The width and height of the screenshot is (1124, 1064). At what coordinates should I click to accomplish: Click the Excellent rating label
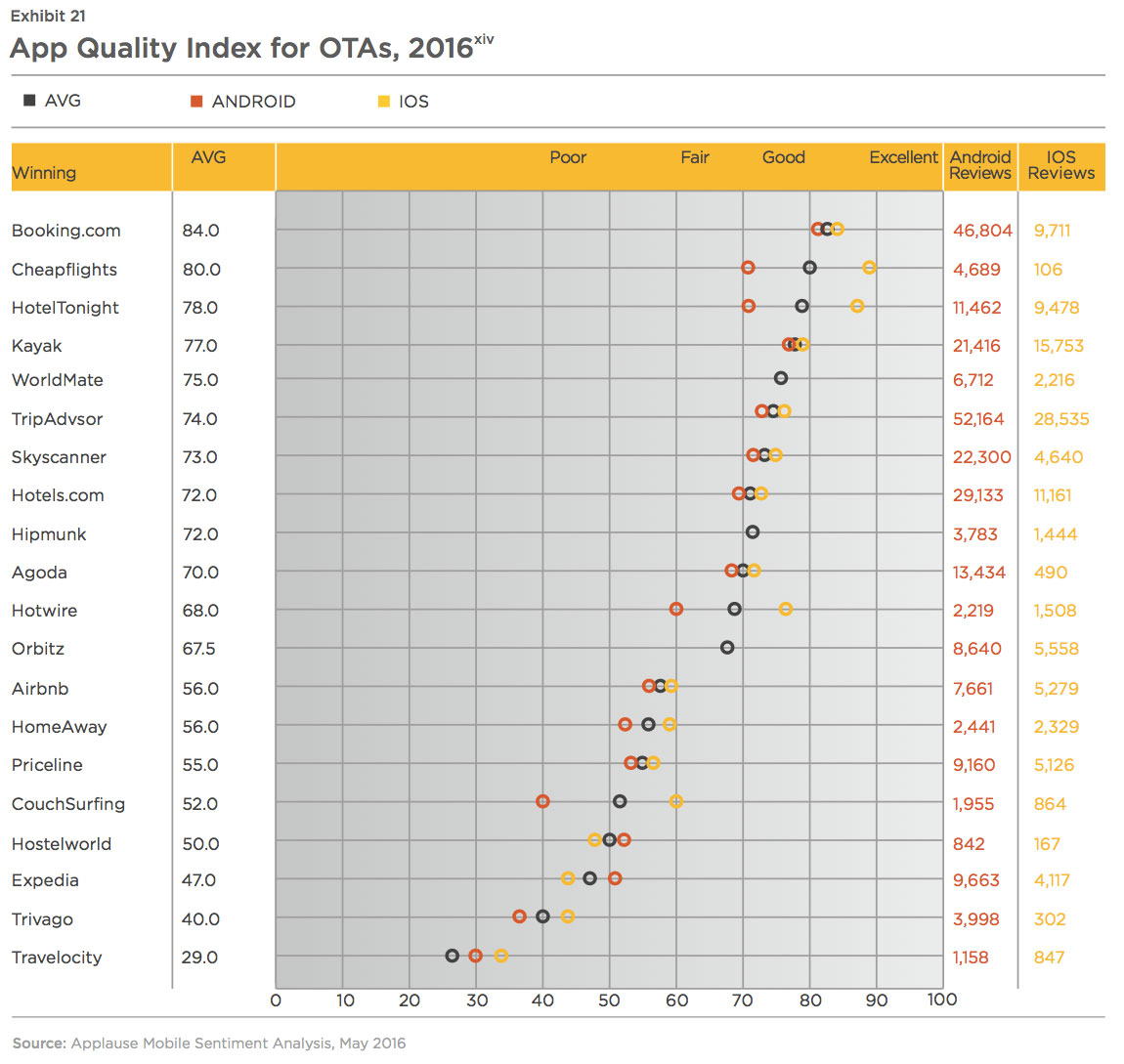(x=903, y=157)
